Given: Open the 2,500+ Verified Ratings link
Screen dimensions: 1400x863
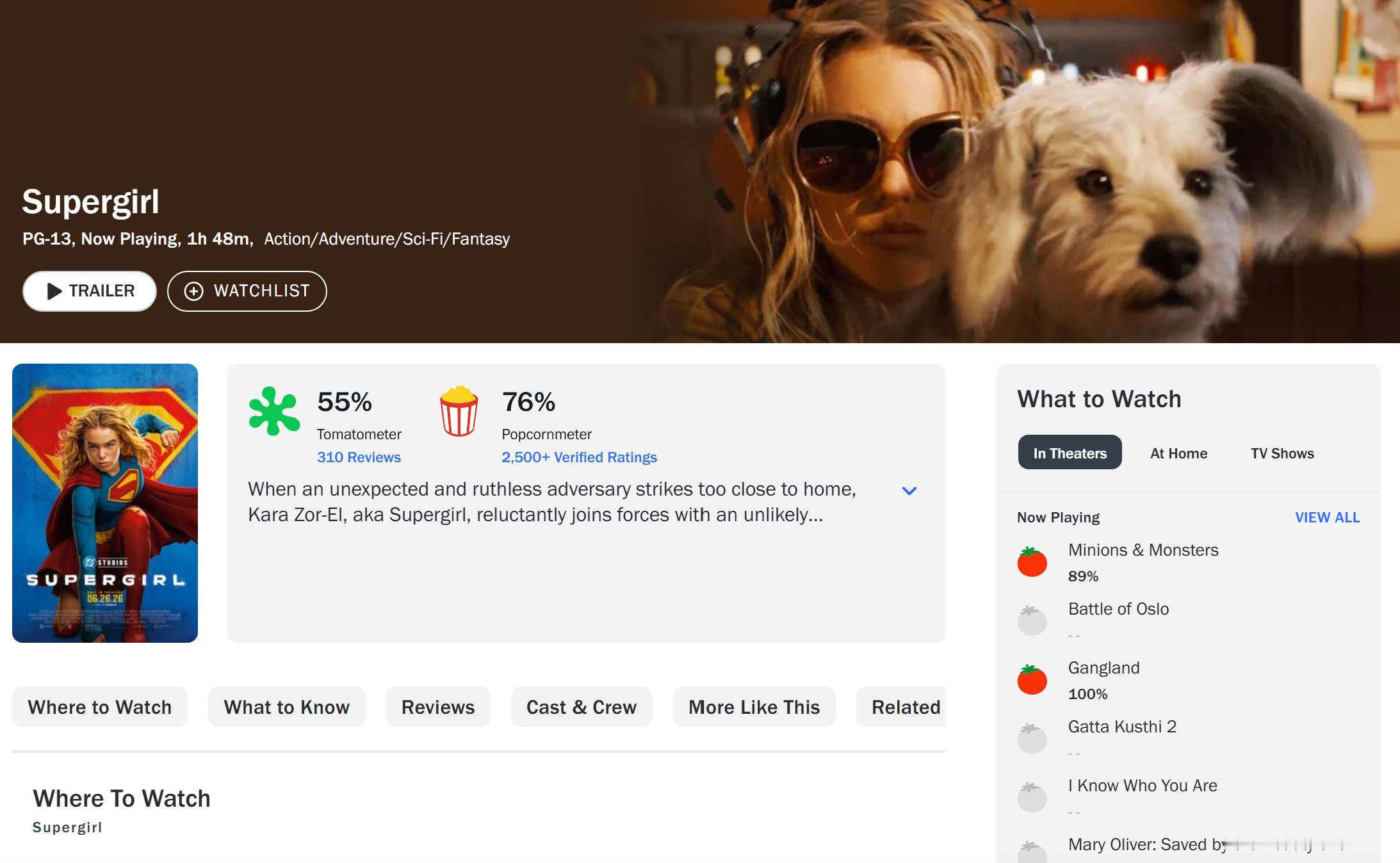Looking at the screenshot, I should coord(579,457).
